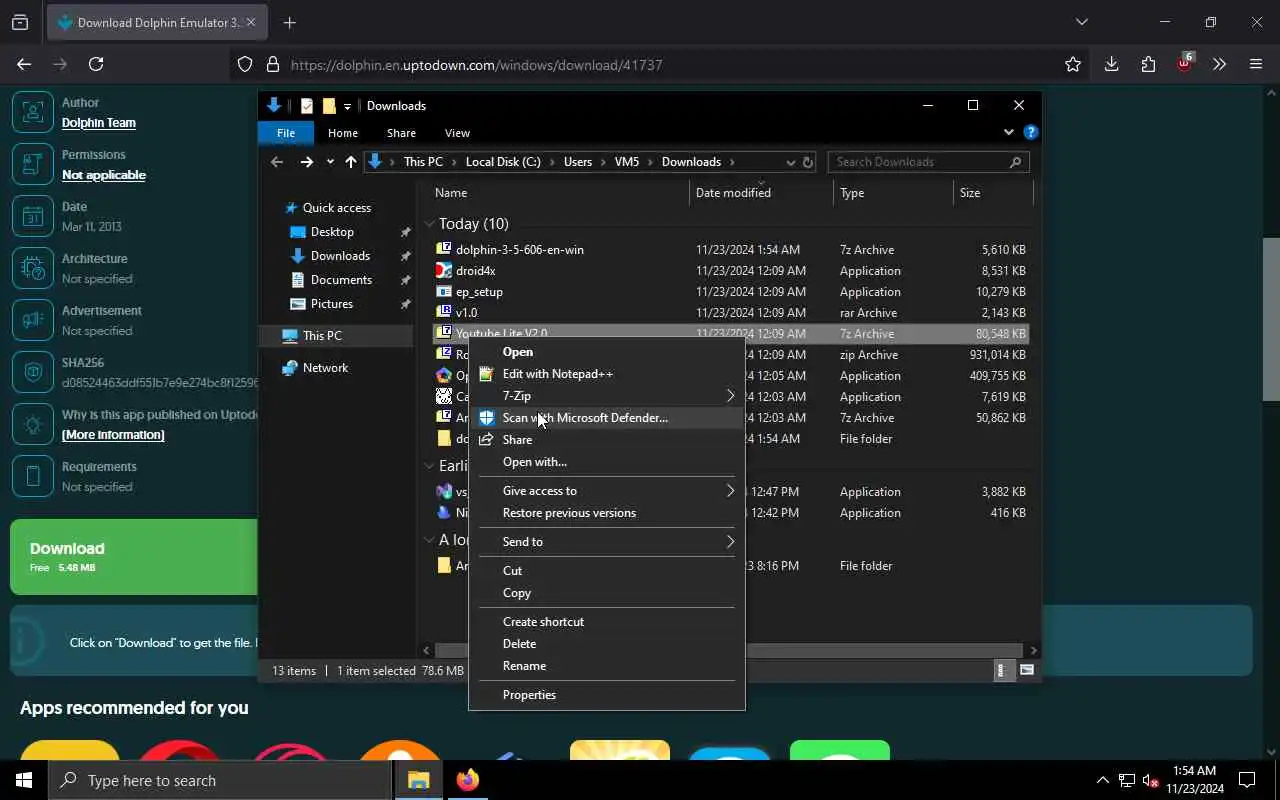
Task: Reload the Firefox page
Action: coord(96,64)
